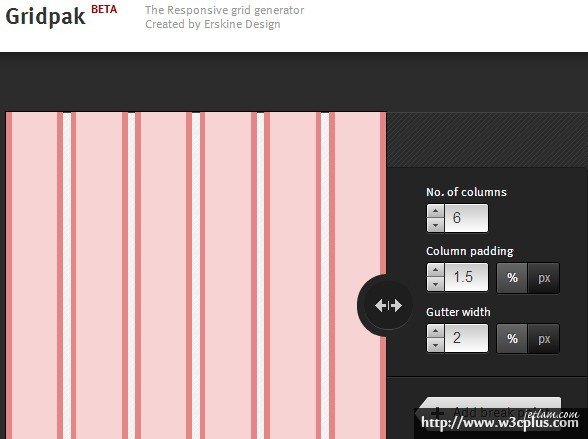Set column padding unit to px

point(544,278)
